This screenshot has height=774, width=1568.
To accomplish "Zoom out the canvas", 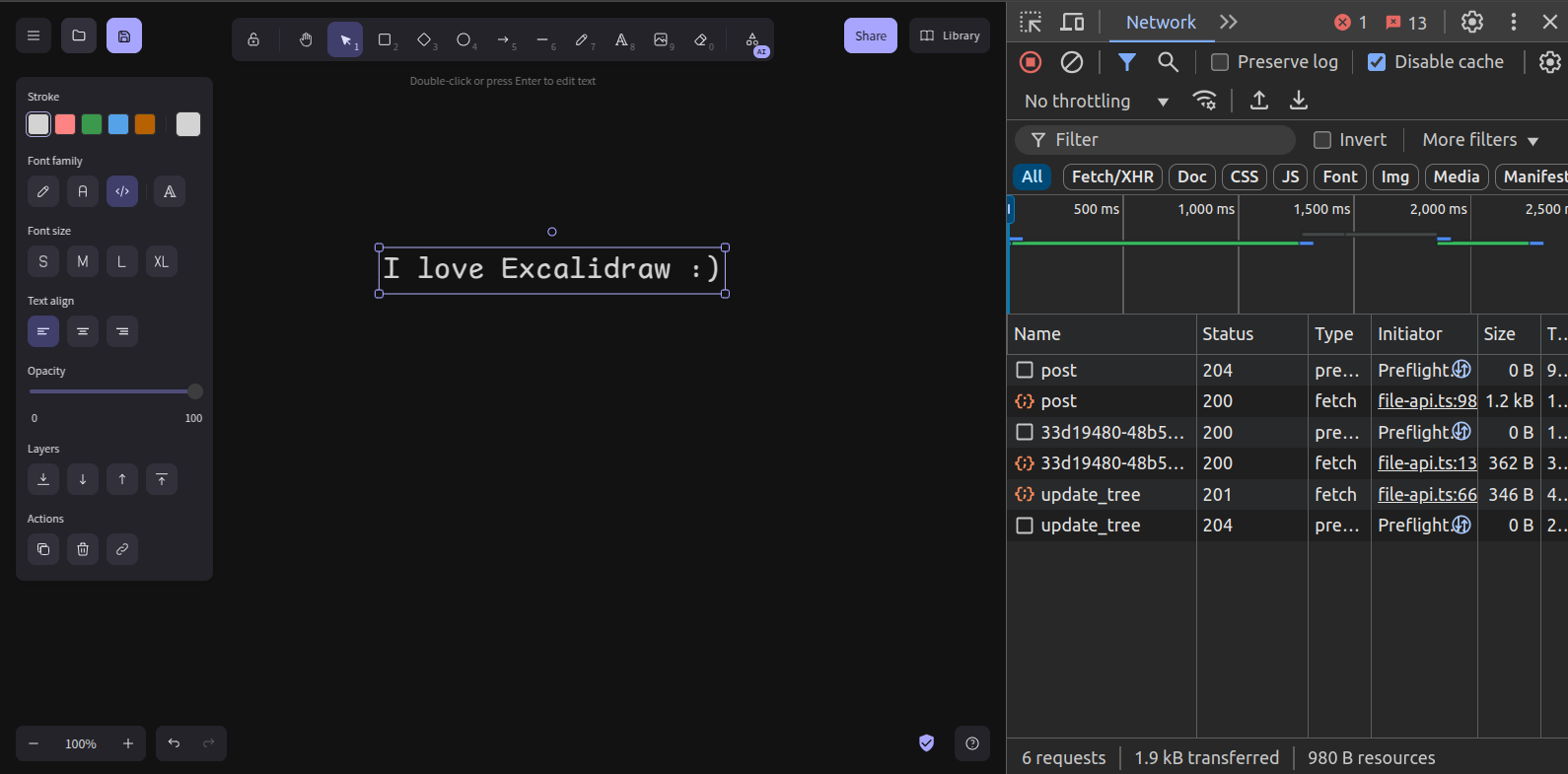I will [x=34, y=743].
